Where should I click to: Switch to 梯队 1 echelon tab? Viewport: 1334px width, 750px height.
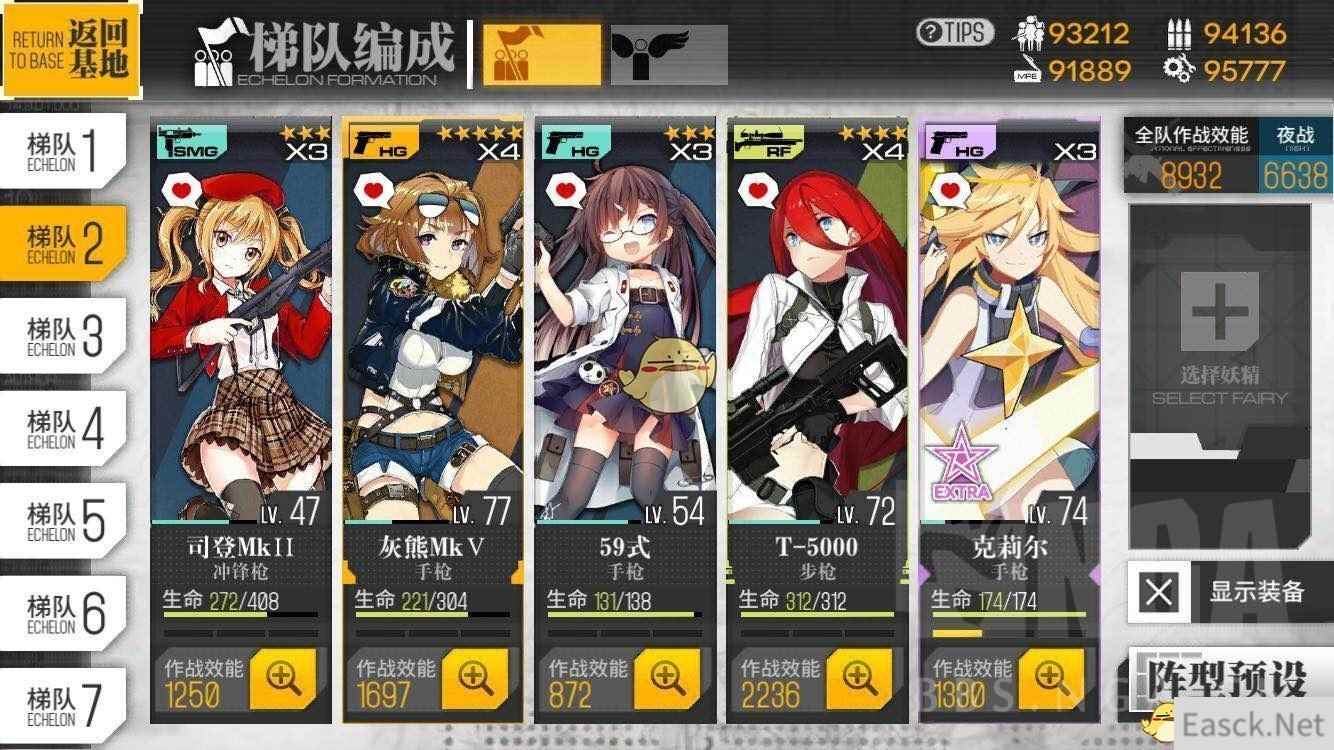(64, 152)
